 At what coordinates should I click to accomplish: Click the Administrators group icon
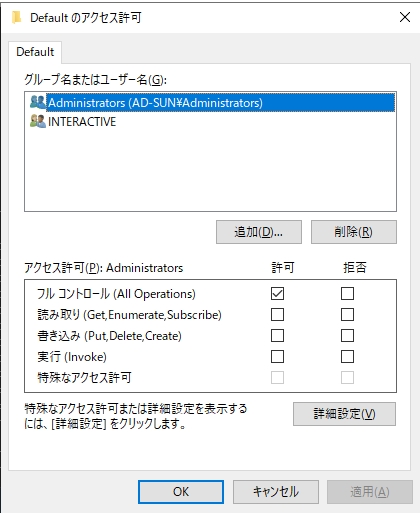(38, 102)
